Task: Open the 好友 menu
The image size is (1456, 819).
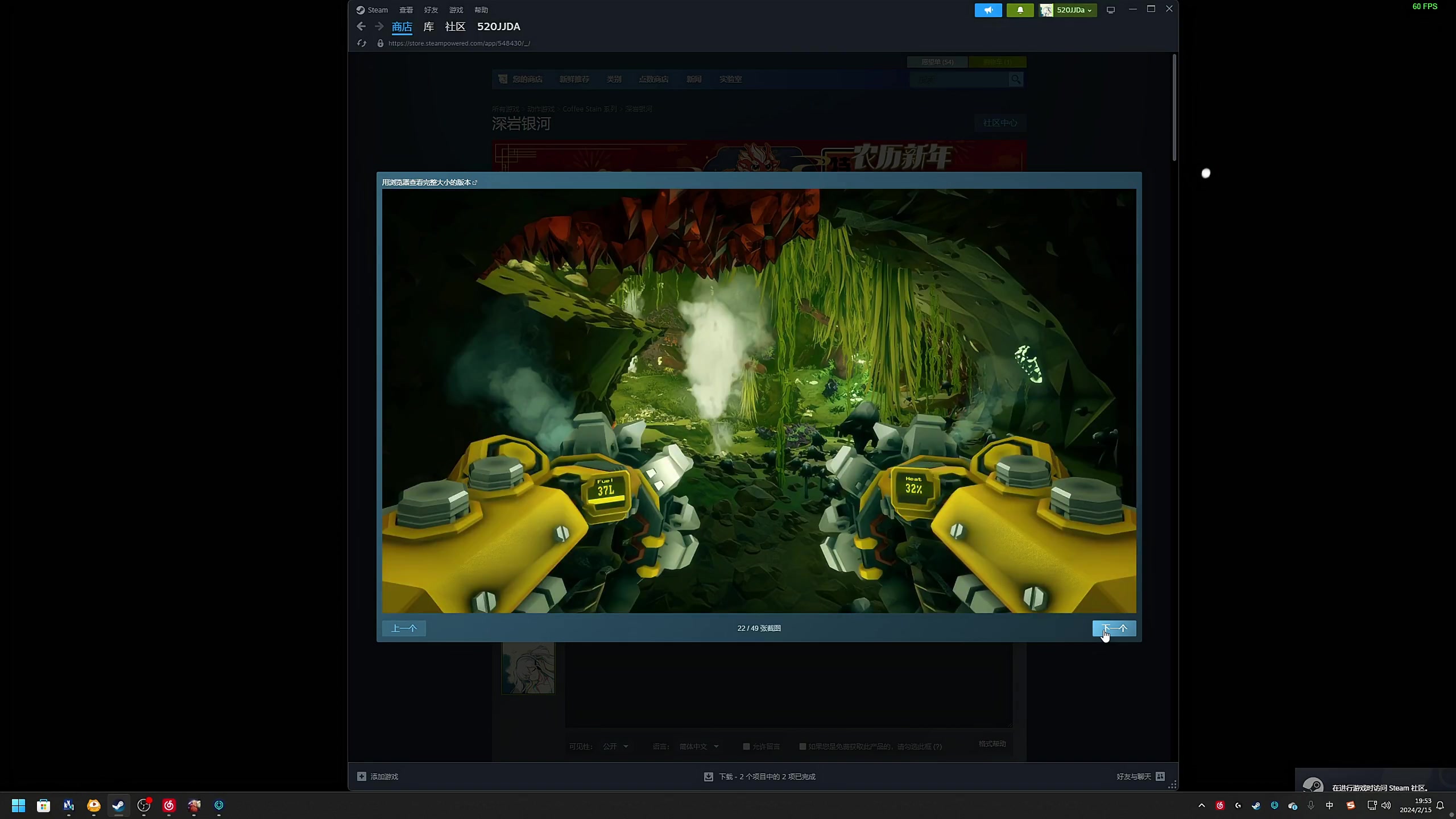Action: [x=431, y=10]
